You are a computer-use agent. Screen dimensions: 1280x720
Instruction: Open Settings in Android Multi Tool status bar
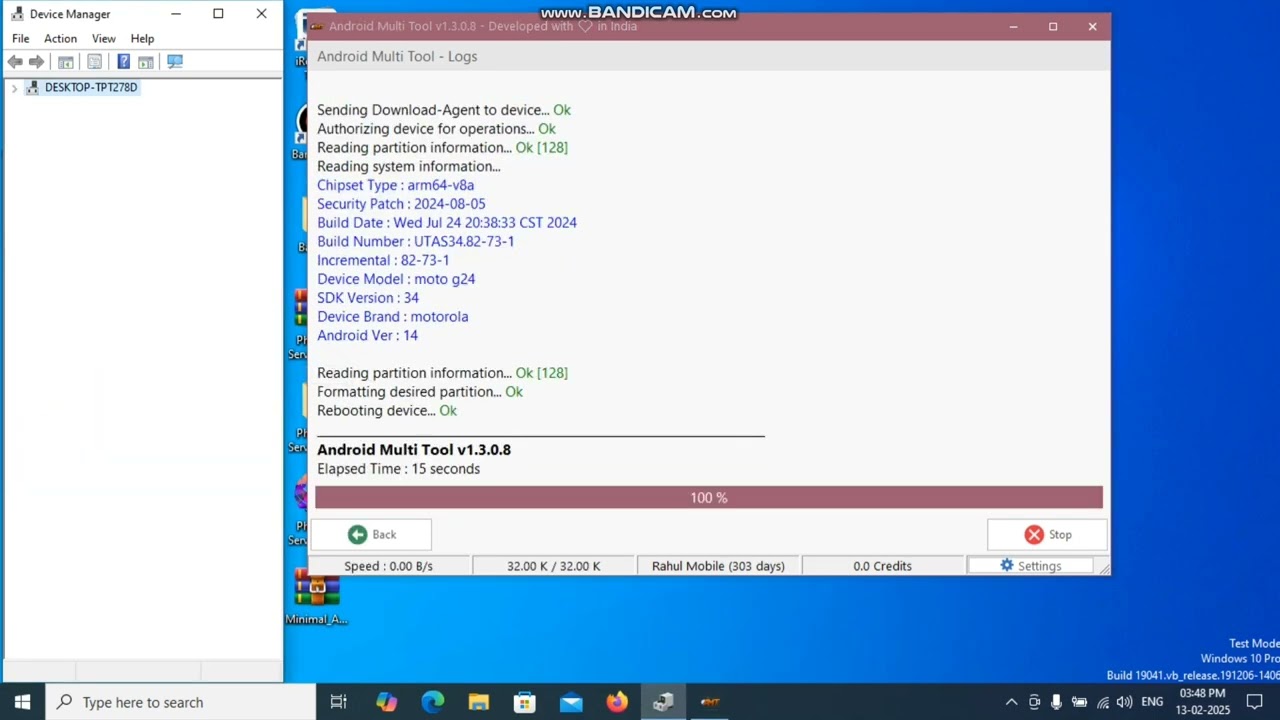pyautogui.click(x=1031, y=566)
